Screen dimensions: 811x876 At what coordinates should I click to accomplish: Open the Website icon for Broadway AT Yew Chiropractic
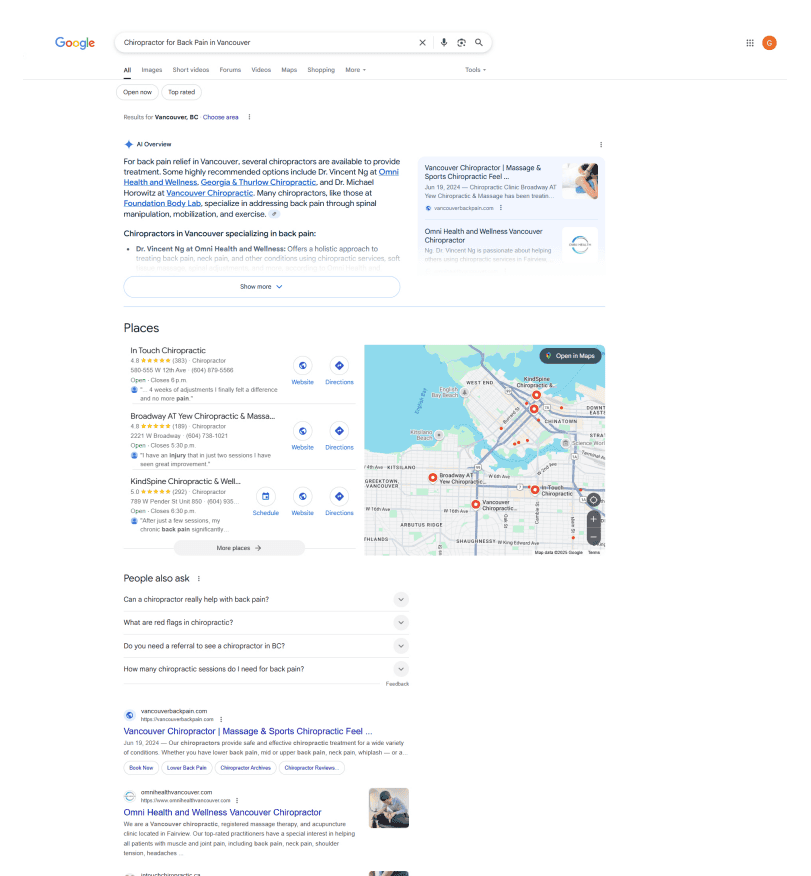pos(302,431)
